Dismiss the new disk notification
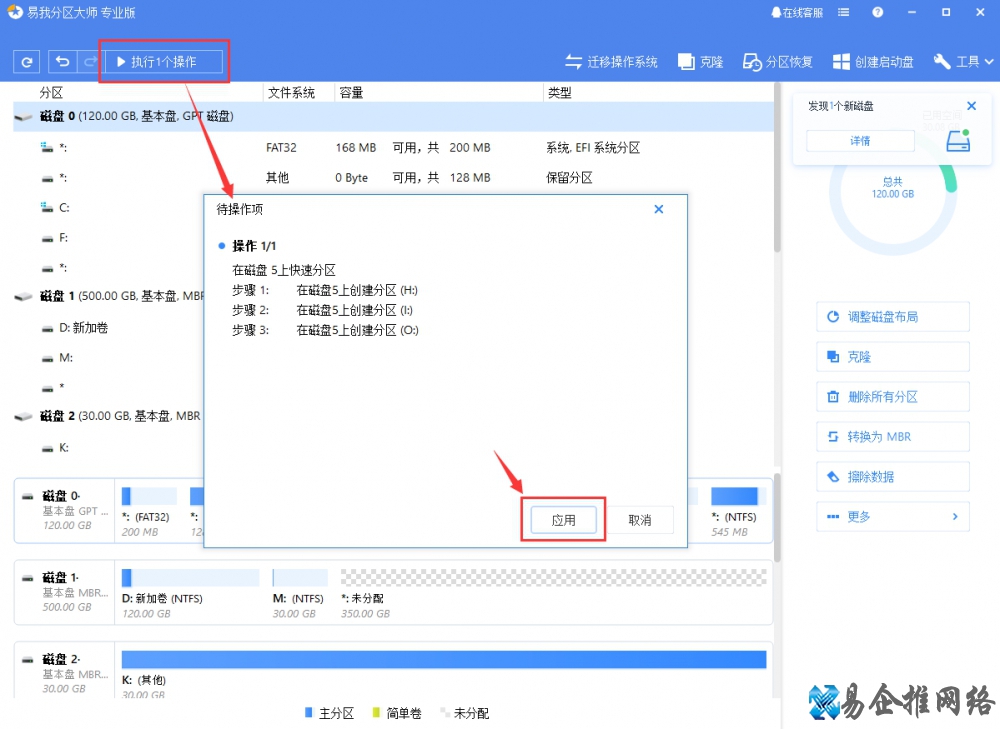 click(971, 106)
